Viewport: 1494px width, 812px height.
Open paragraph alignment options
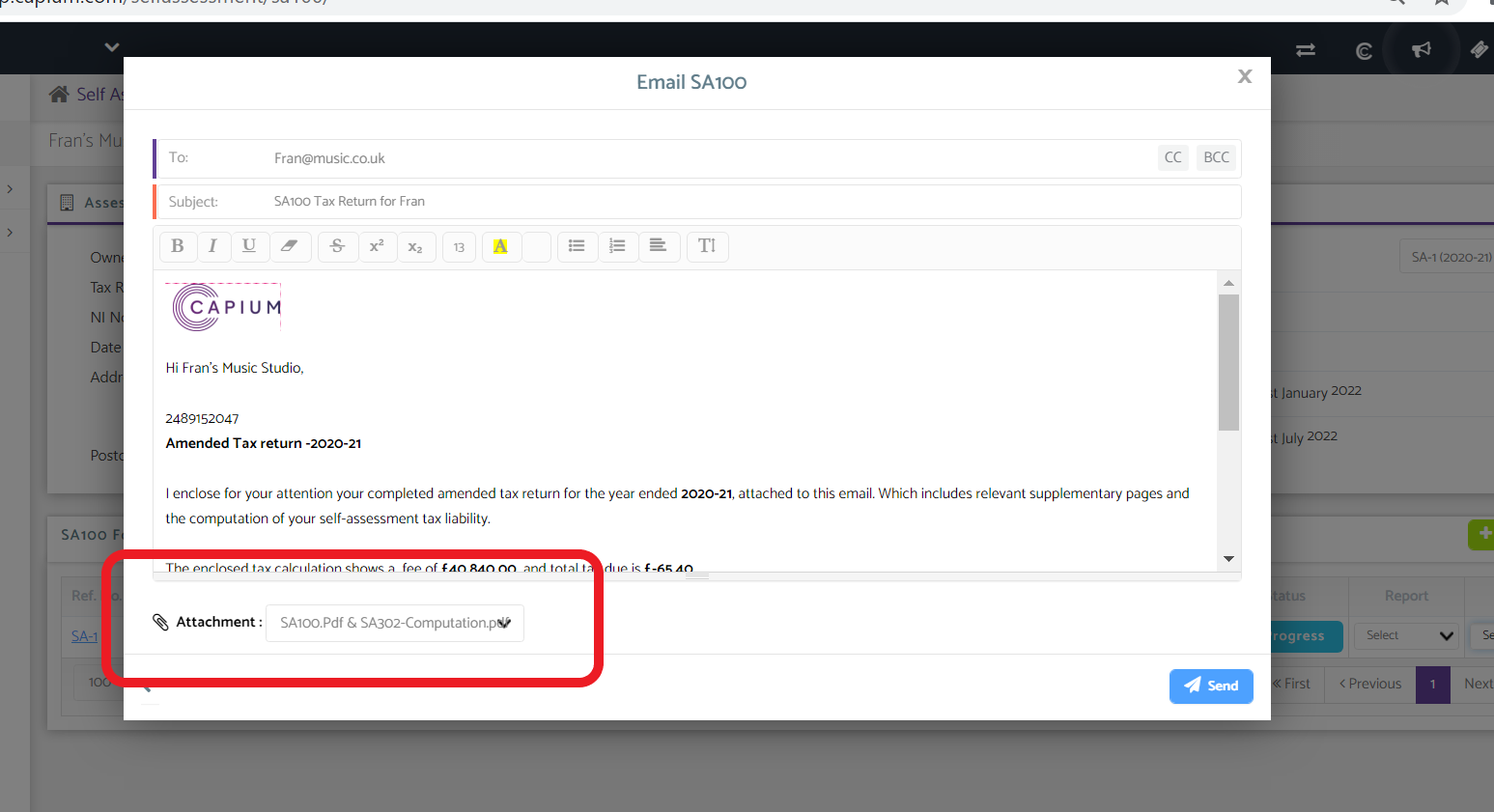[658, 246]
